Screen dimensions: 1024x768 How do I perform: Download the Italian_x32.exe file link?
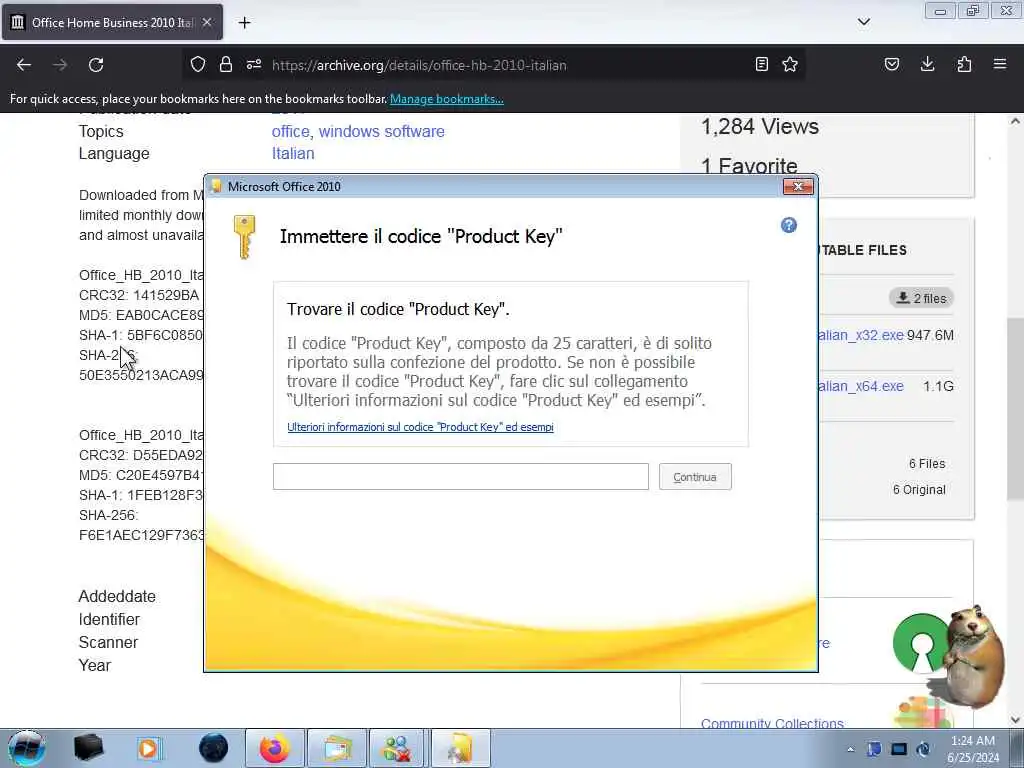tap(861, 336)
